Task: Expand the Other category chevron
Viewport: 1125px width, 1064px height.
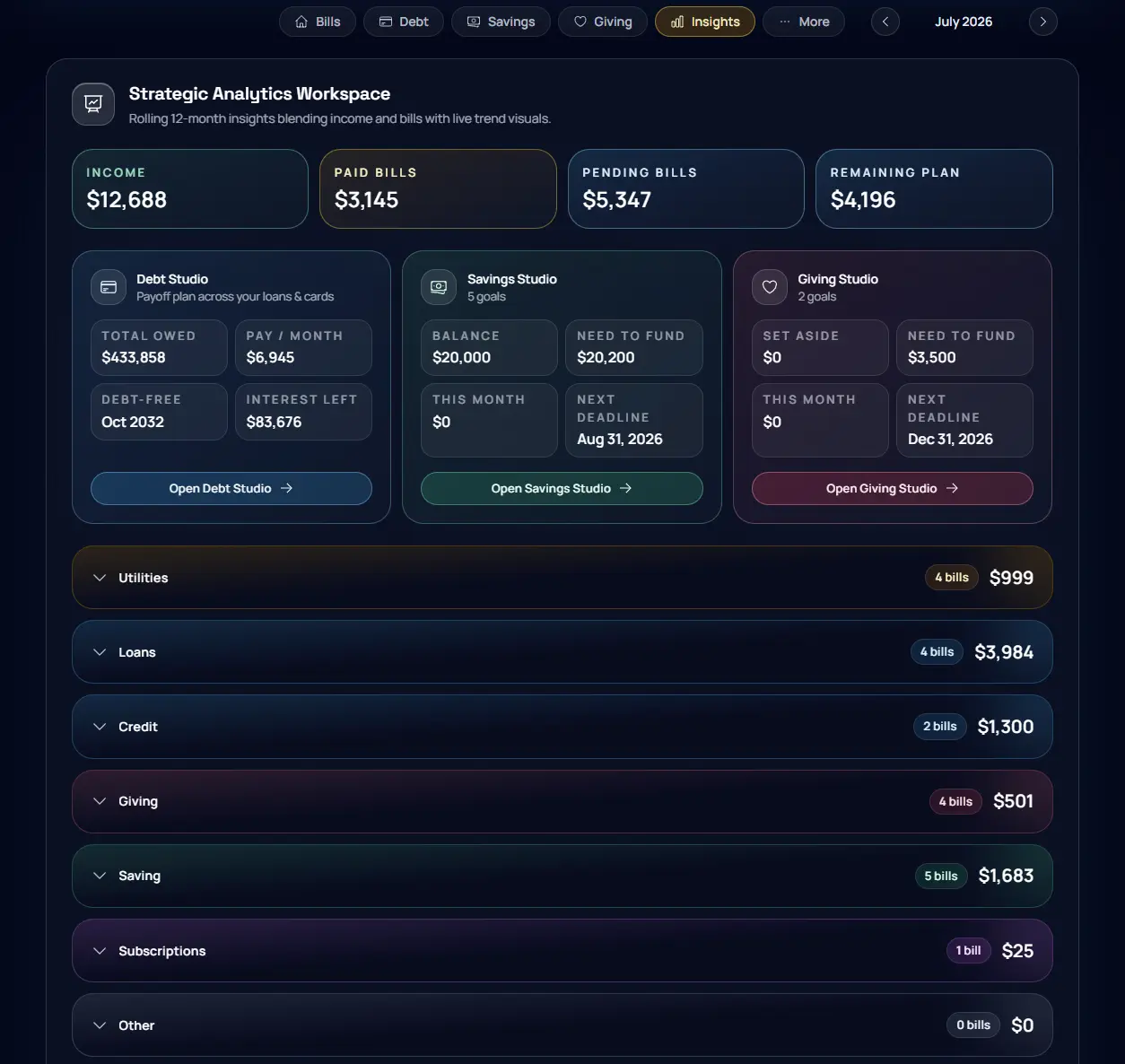Action: pyautogui.click(x=100, y=1025)
